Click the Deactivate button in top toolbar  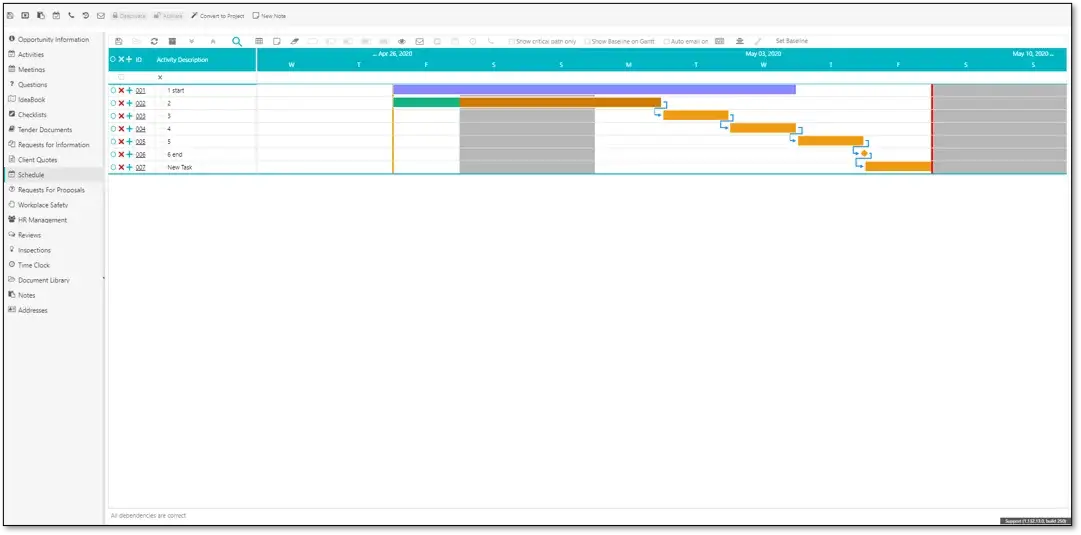point(128,15)
